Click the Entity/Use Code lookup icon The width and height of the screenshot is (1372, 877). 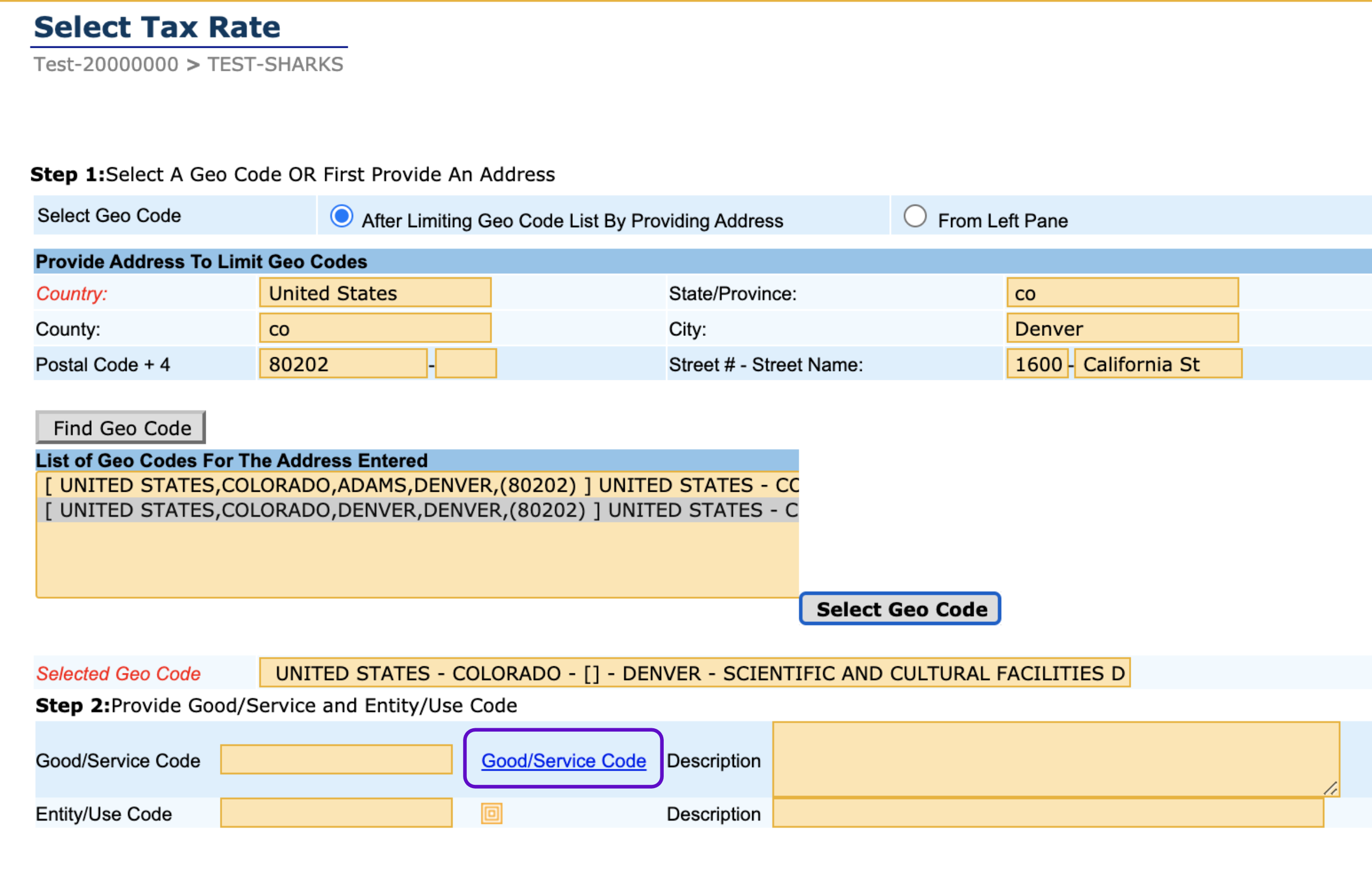click(x=491, y=813)
